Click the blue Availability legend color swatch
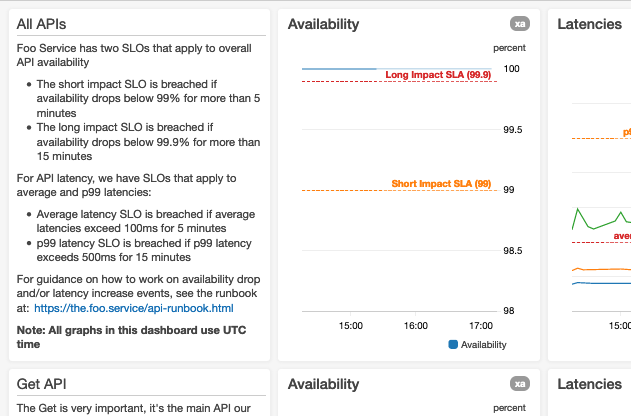 (x=453, y=345)
